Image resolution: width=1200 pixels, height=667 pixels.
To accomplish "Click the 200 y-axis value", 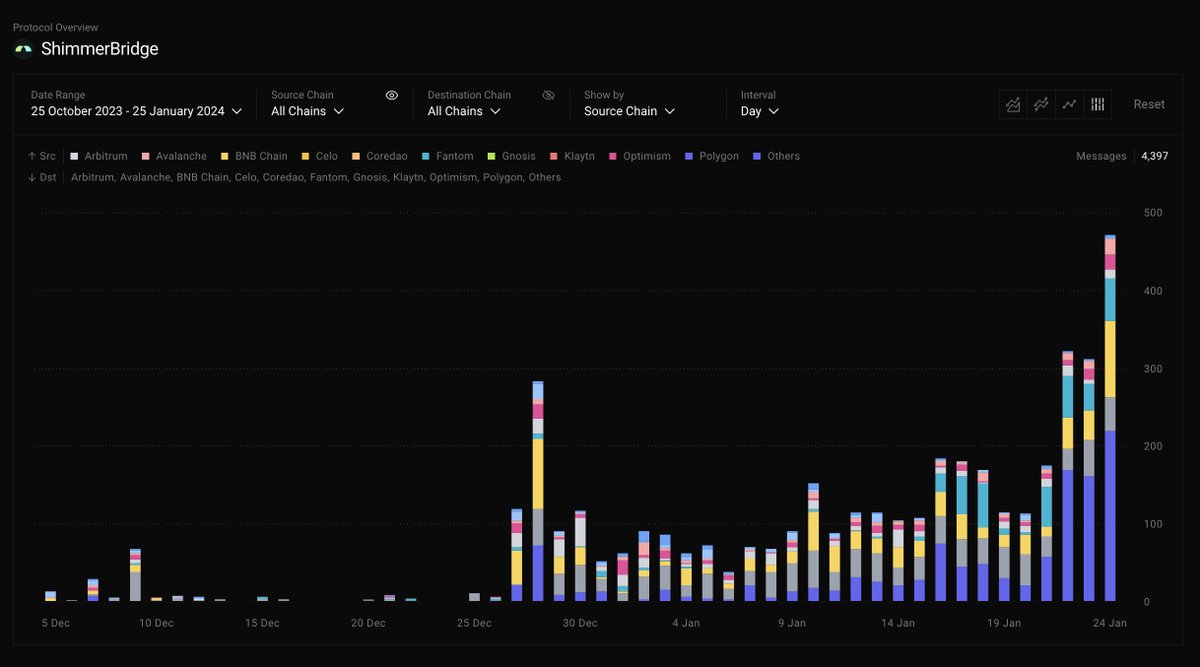I will 1153,446.
